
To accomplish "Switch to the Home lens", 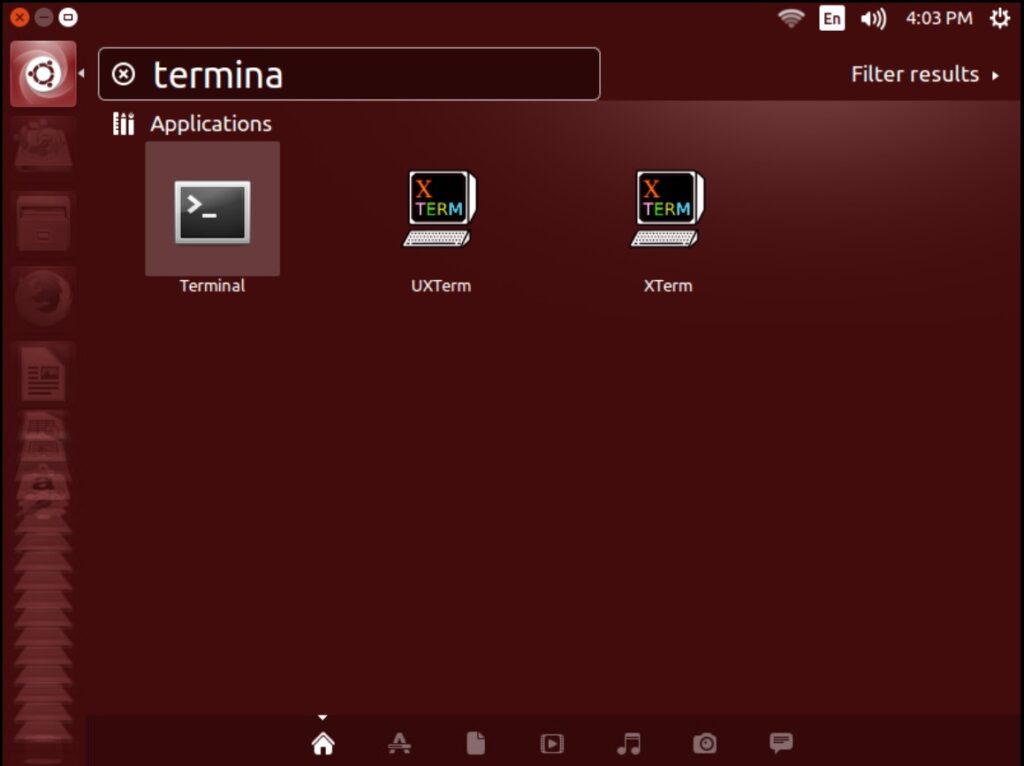I will (323, 743).
